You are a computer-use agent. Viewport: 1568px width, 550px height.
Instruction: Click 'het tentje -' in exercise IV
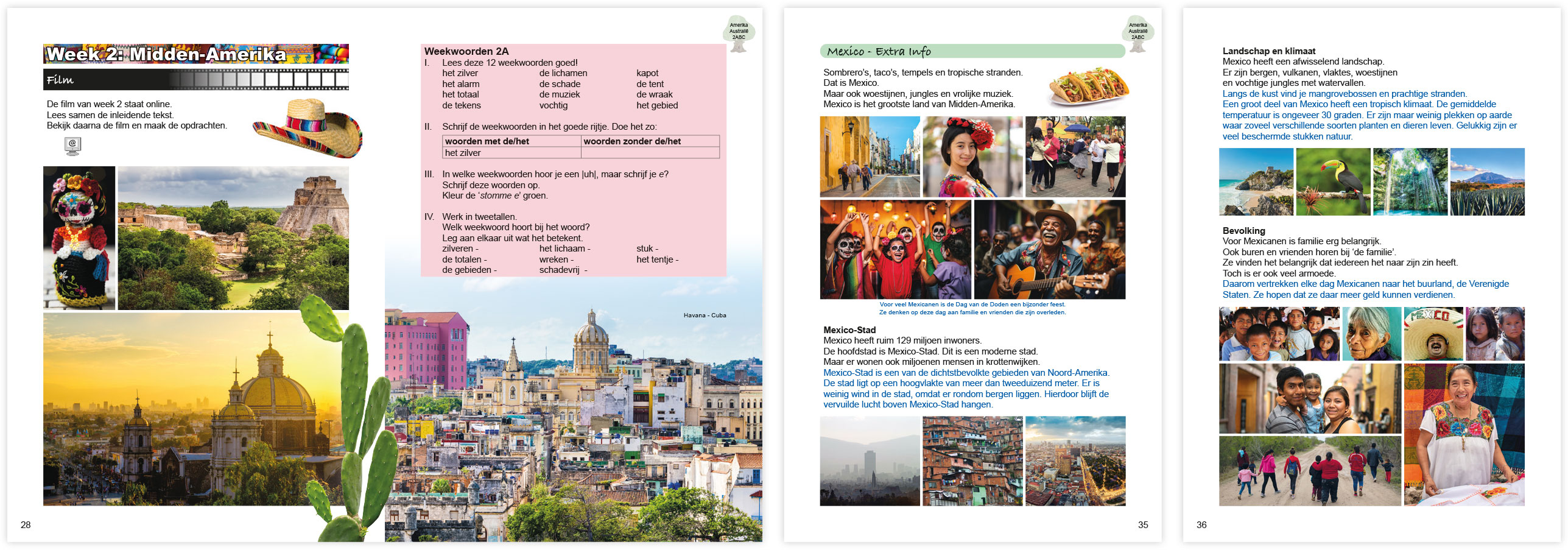click(x=657, y=259)
